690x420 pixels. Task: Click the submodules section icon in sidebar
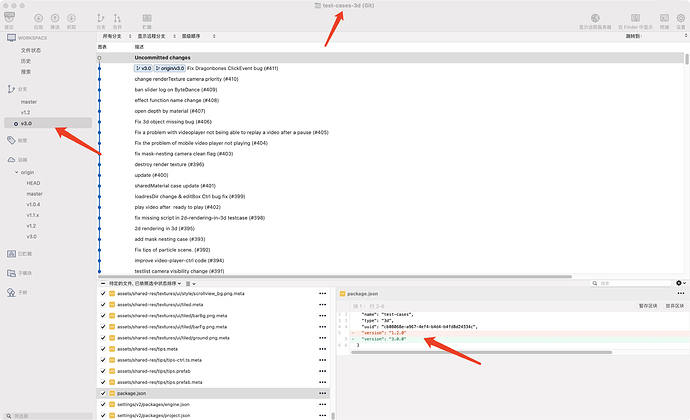11,273
